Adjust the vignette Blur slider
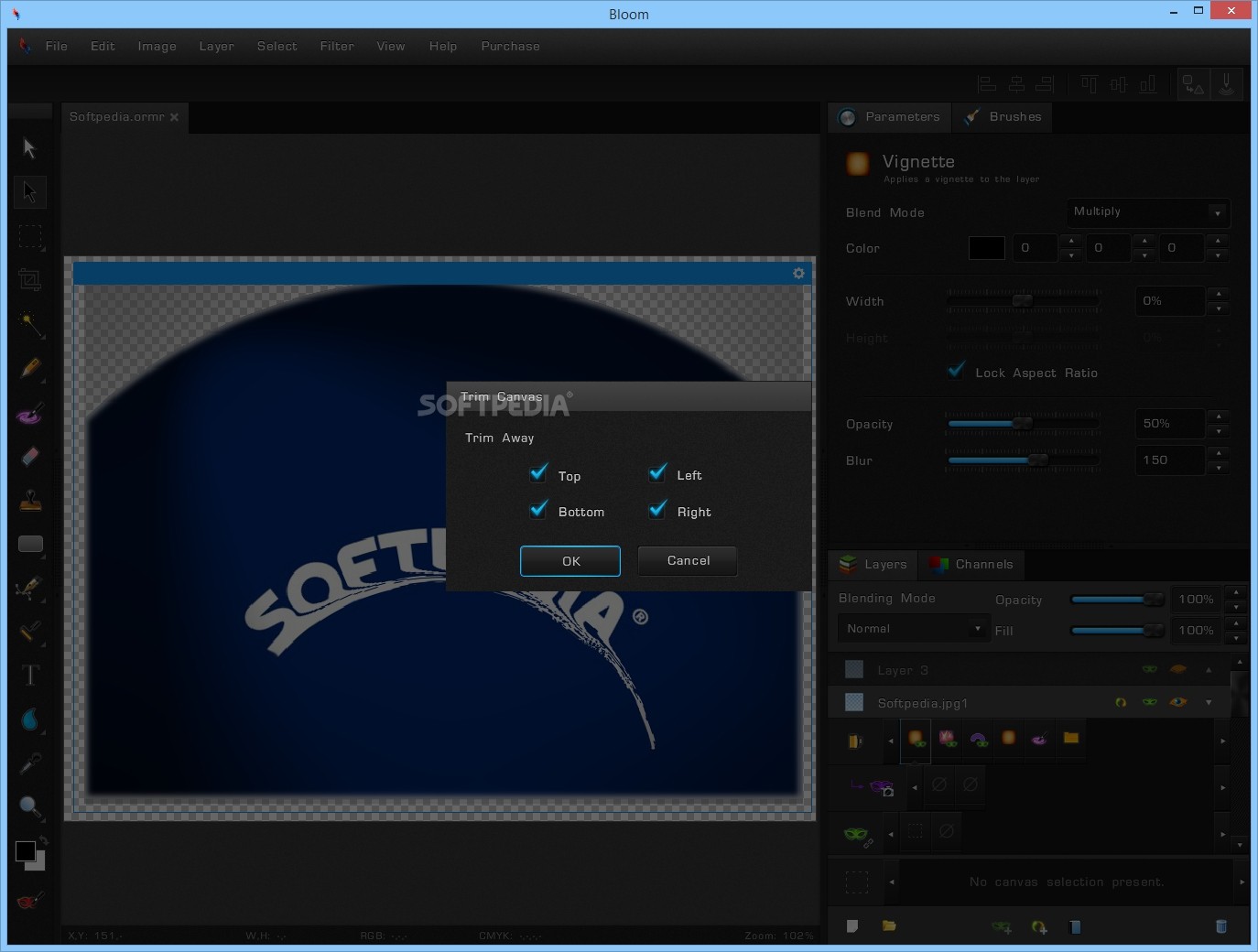1258x952 pixels. (x=1023, y=460)
